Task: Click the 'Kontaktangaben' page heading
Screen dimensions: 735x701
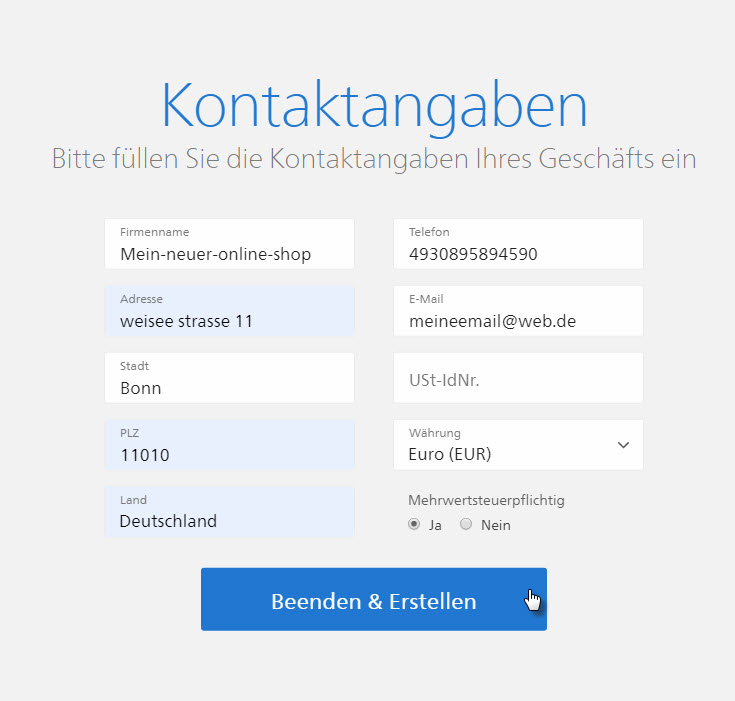Action: coord(373,106)
